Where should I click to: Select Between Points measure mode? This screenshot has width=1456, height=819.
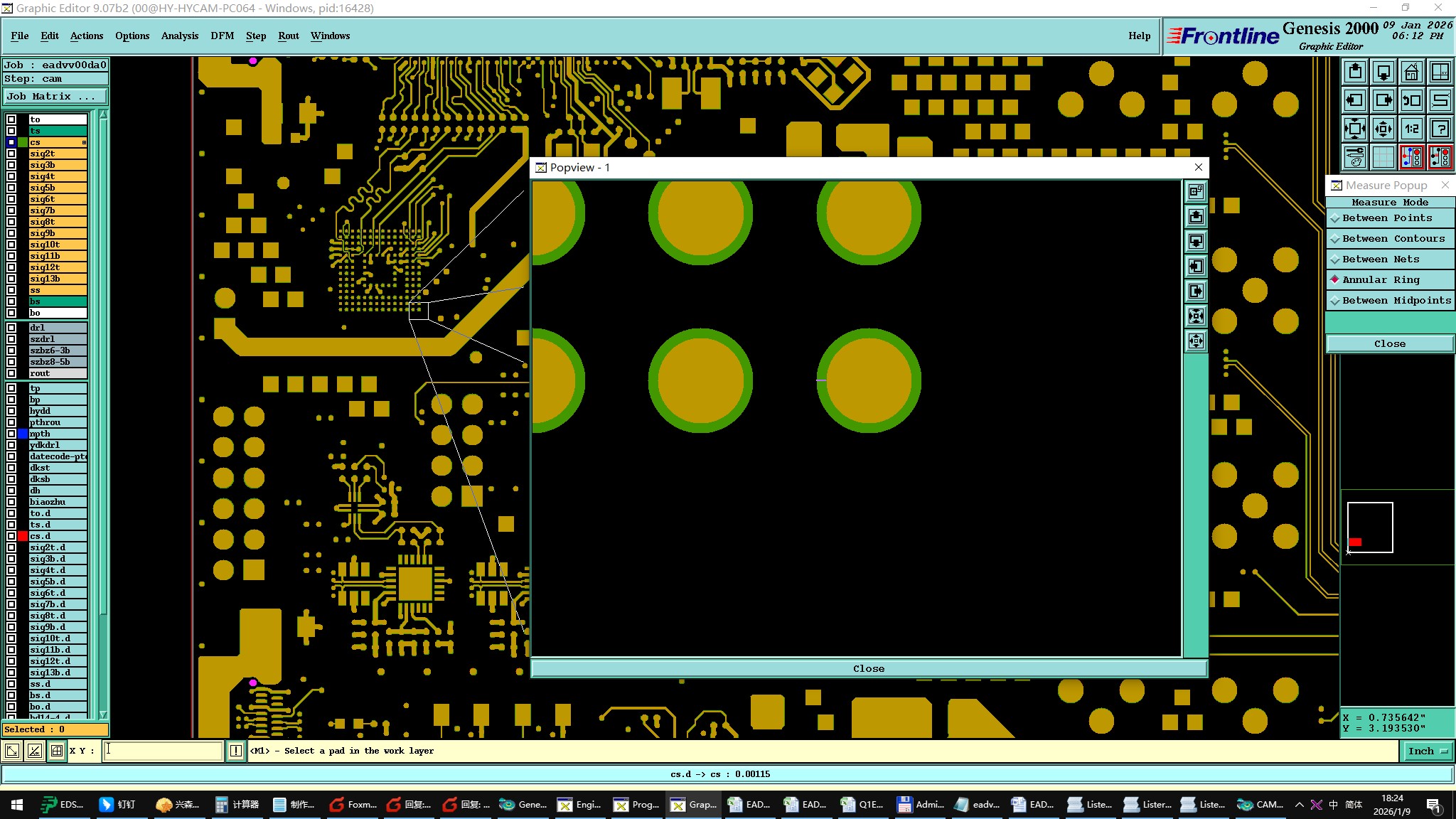click(x=1386, y=218)
